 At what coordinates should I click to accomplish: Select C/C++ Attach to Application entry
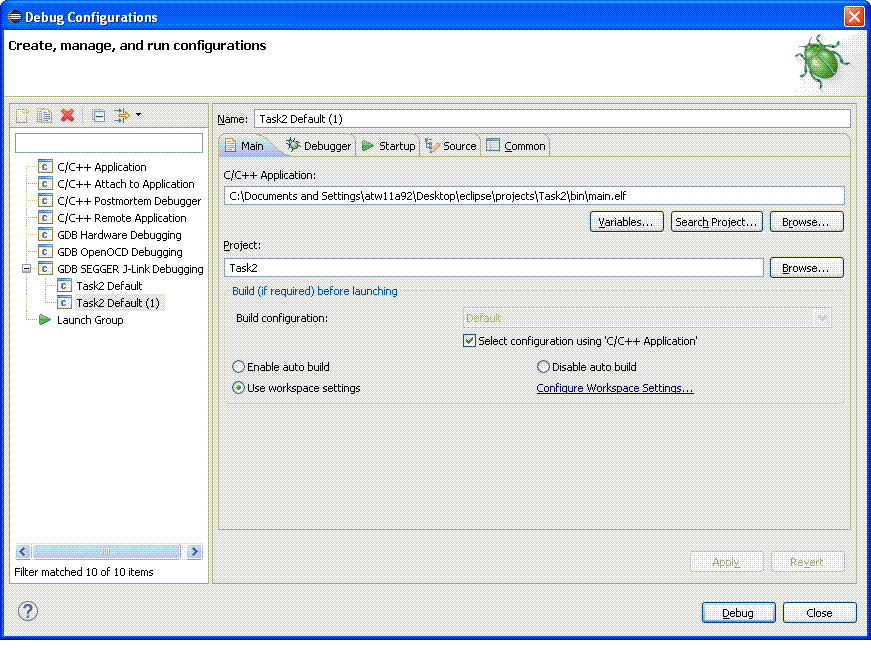[x=126, y=184]
